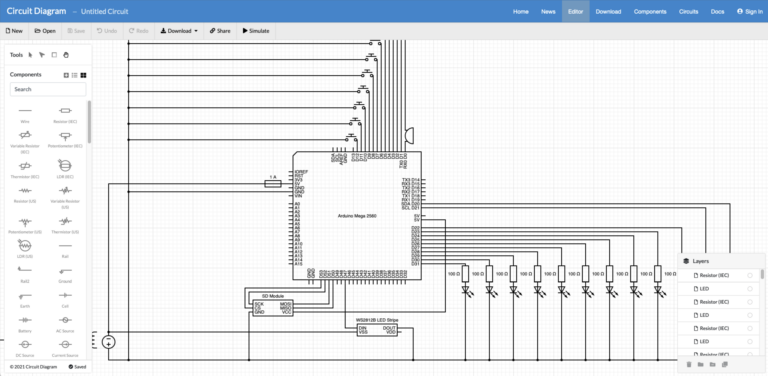Open the Download dropdown in toolbar

pyautogui.click(x=179, y=31)
